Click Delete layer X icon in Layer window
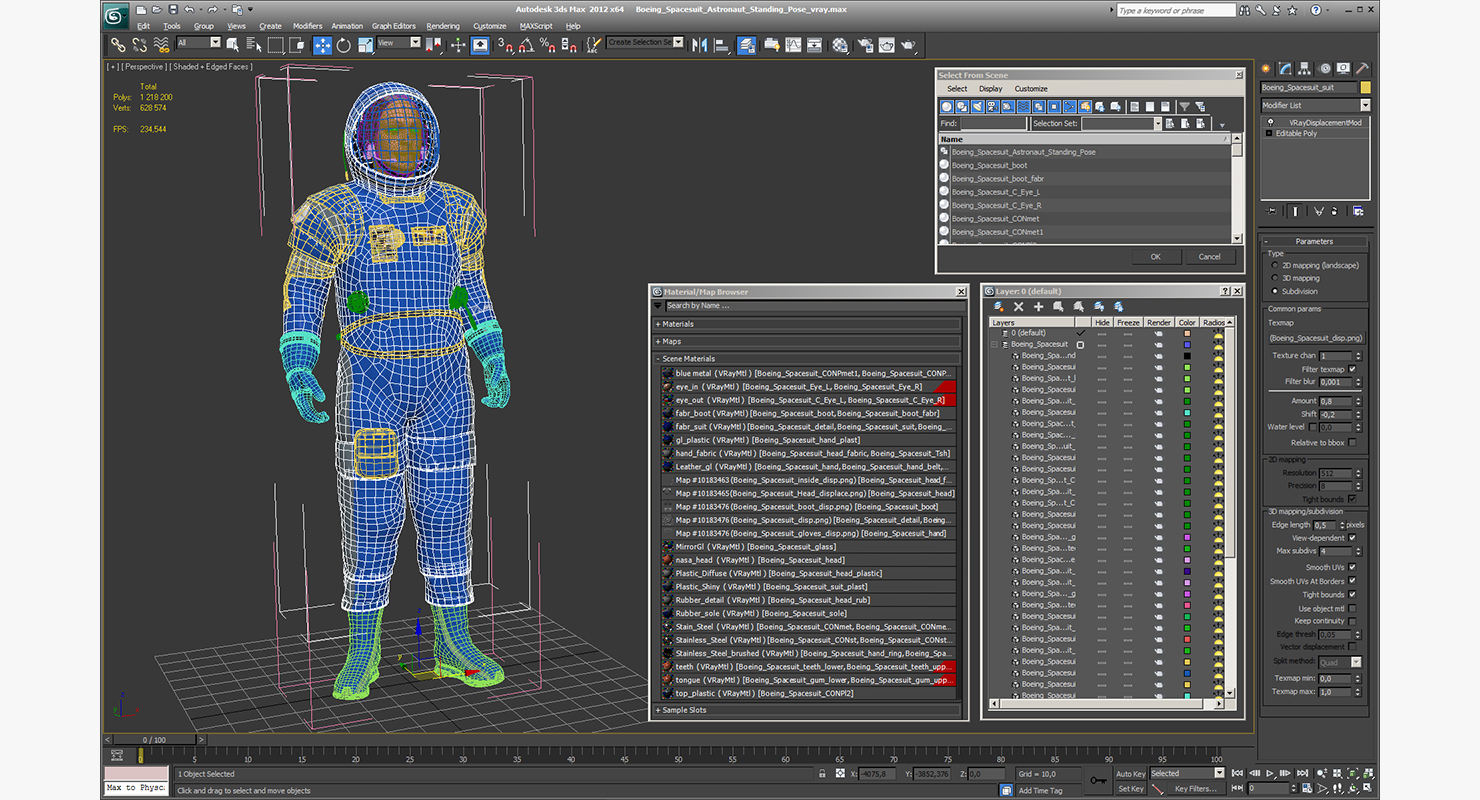Image resolution: width=1480 pixels, height=800 pixels. (x=1018, y=307)
